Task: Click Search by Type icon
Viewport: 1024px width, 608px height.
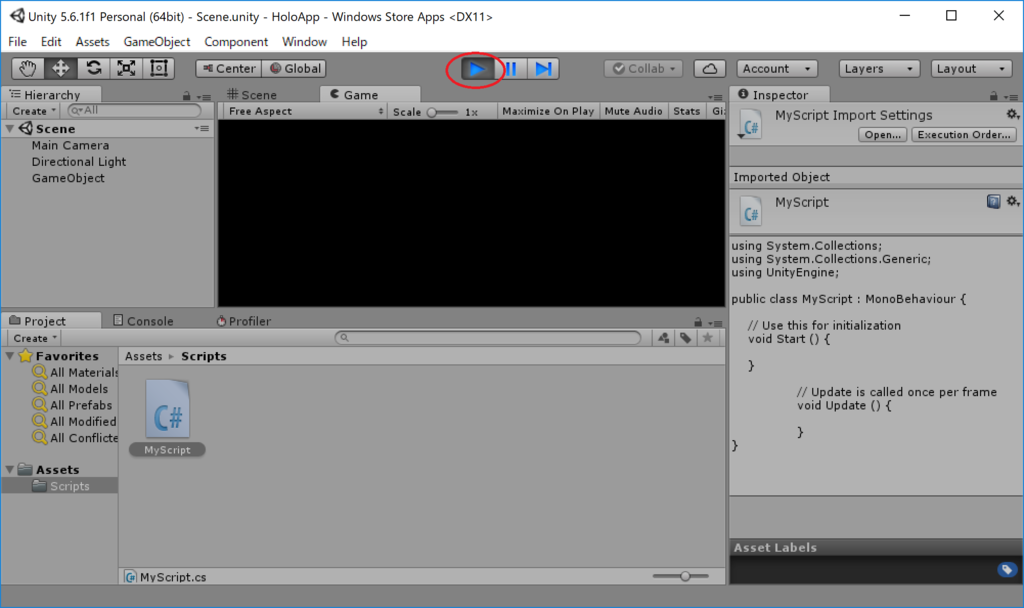Action: [x=664, y=338]
